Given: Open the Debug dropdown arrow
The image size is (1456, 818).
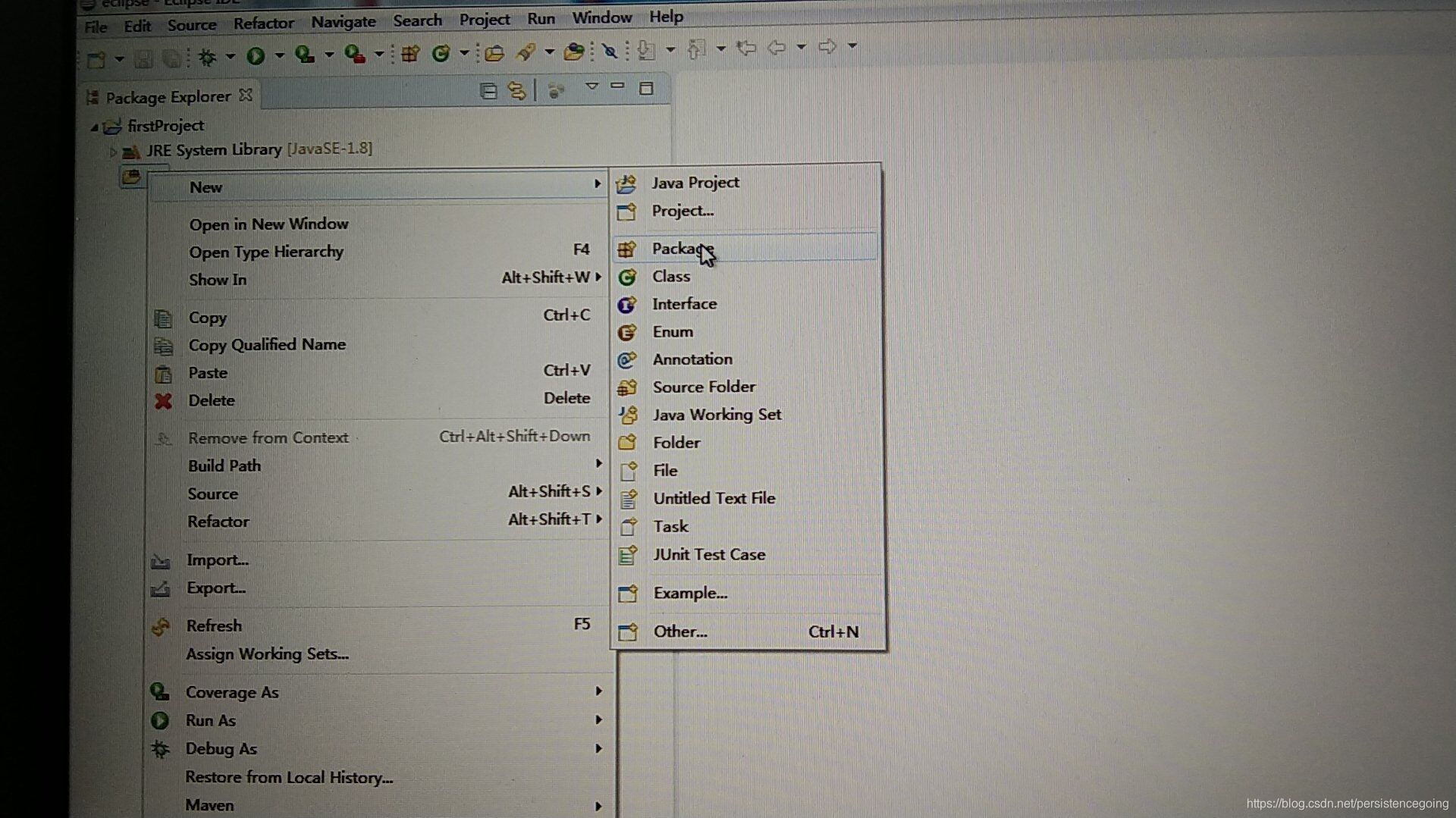Looking at the screenshot, I should pyautogui.click(x=230, y=56).
